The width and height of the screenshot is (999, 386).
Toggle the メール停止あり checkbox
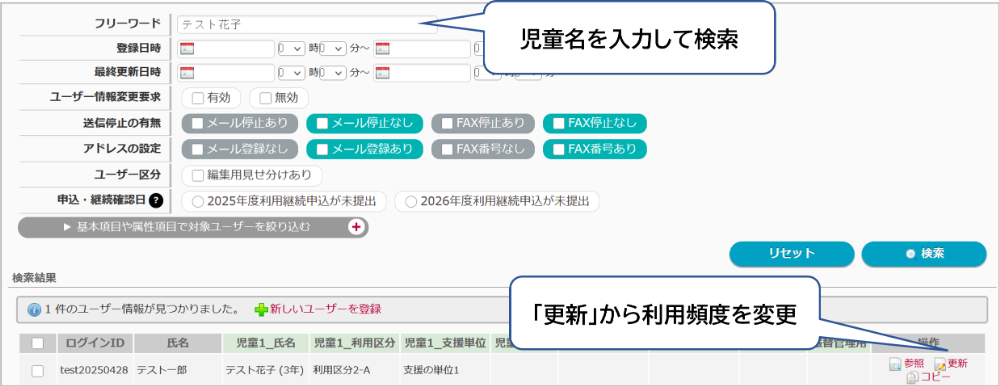198,123
